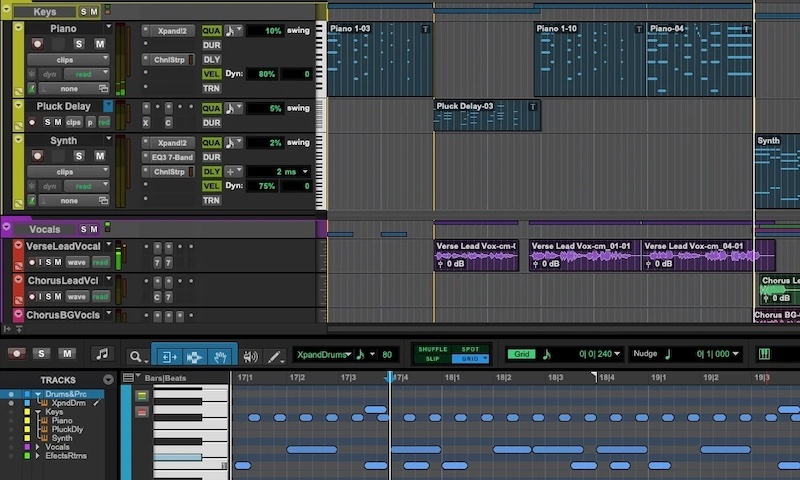Screen dimensions: 800x480
Task: Record-enable the Piano track
Action: [x=38, y=45]
